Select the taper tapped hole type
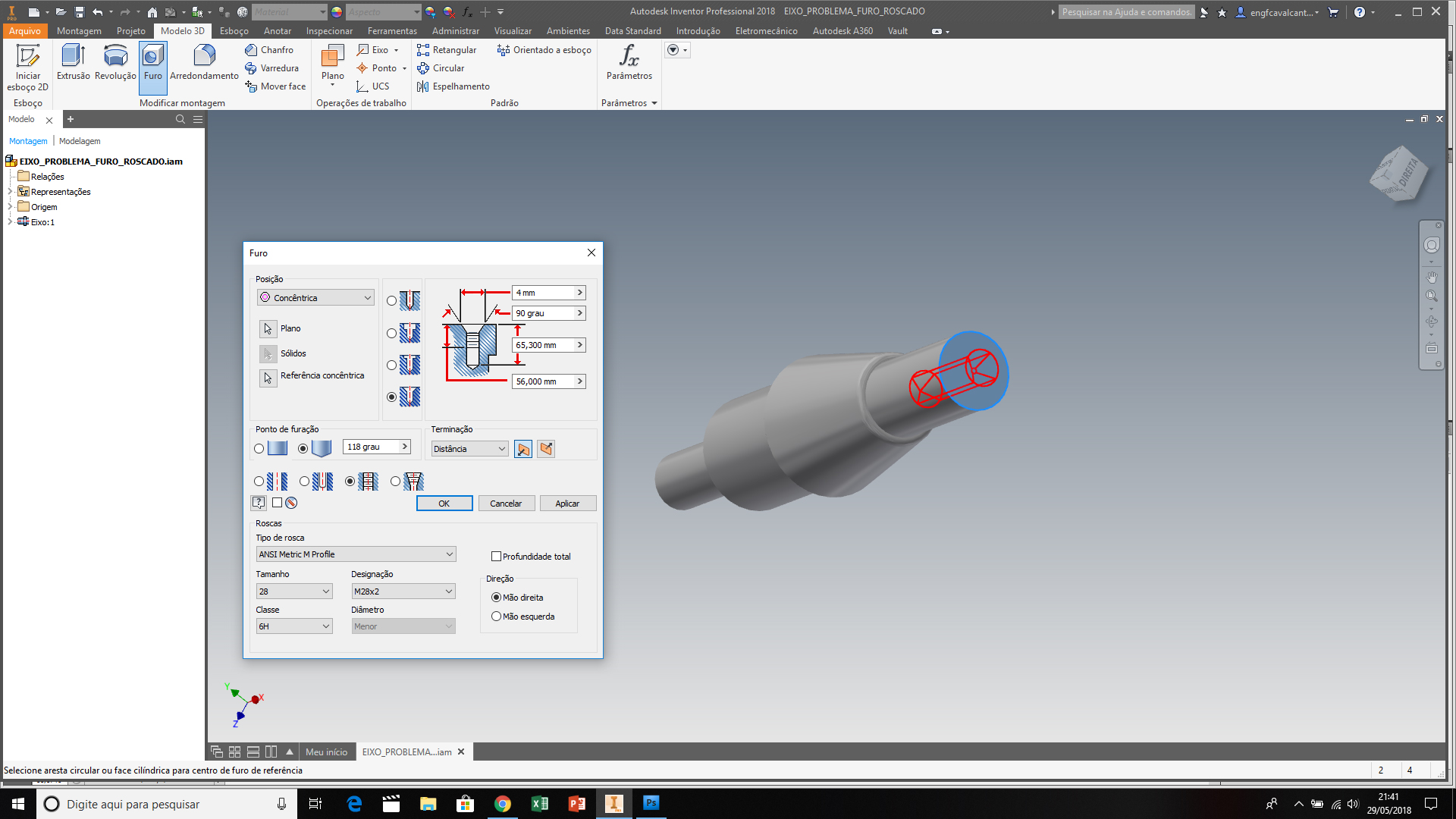1456x819 pixels. point(395,482)
